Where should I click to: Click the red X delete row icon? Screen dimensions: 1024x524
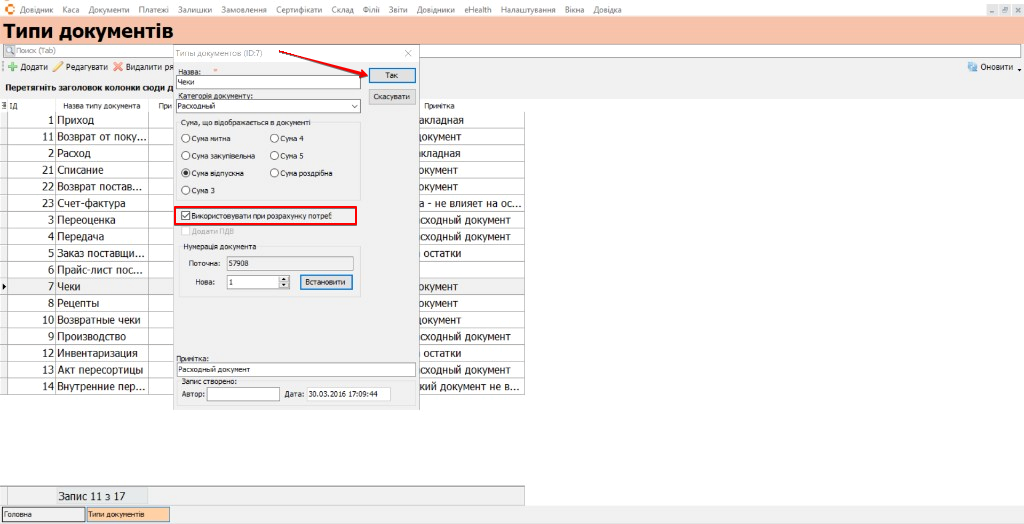click(x=118, y=67)
